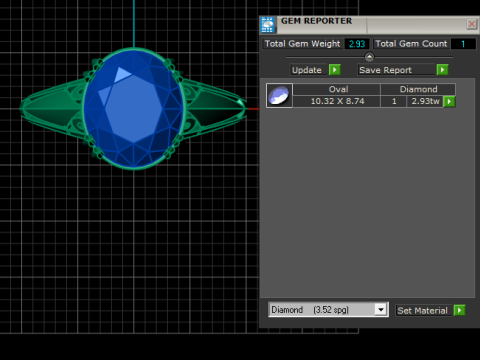The height and width of the screenshot is (360, 480).
Task: Select the blue oval gem in viewport
Action: (x=133, y=109)
